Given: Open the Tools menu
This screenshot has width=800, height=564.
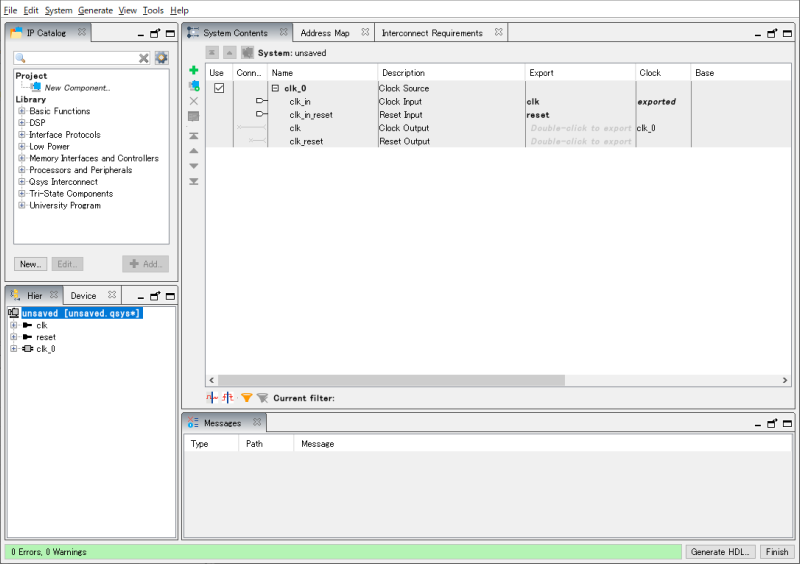Looking at the screenshot, I should click(153, 10).
